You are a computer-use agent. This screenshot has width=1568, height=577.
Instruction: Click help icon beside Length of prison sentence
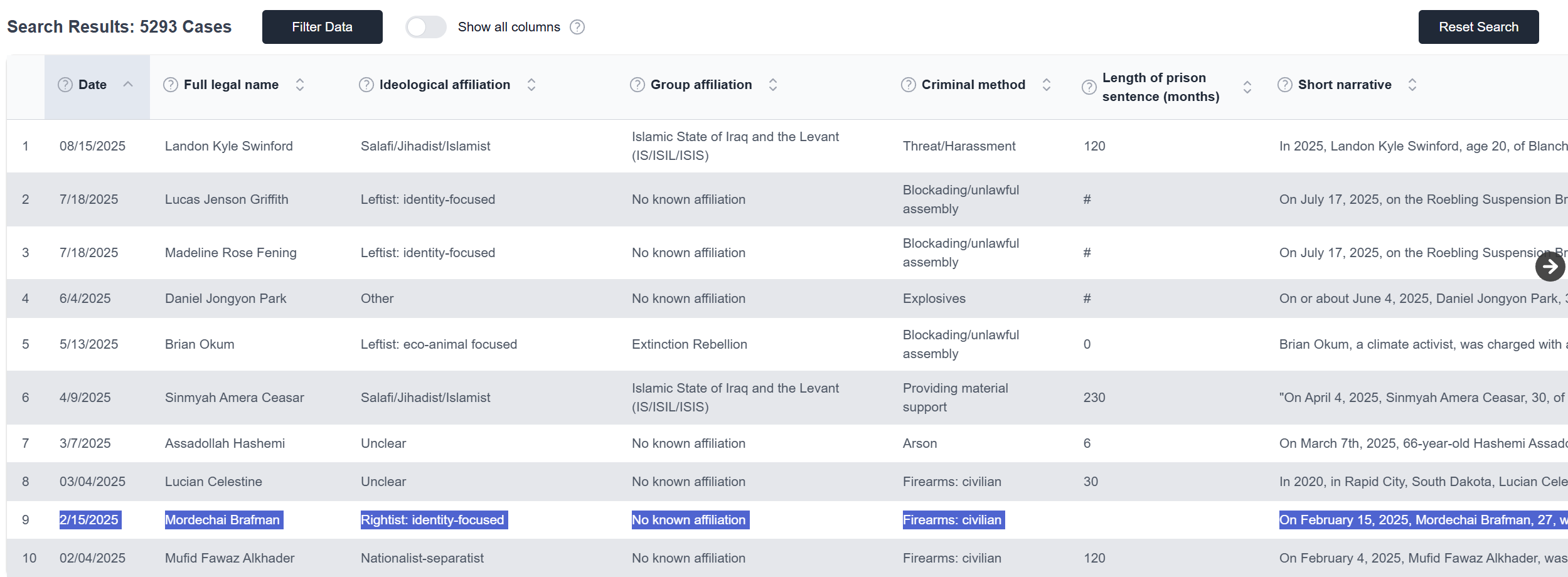(1089, 87)
